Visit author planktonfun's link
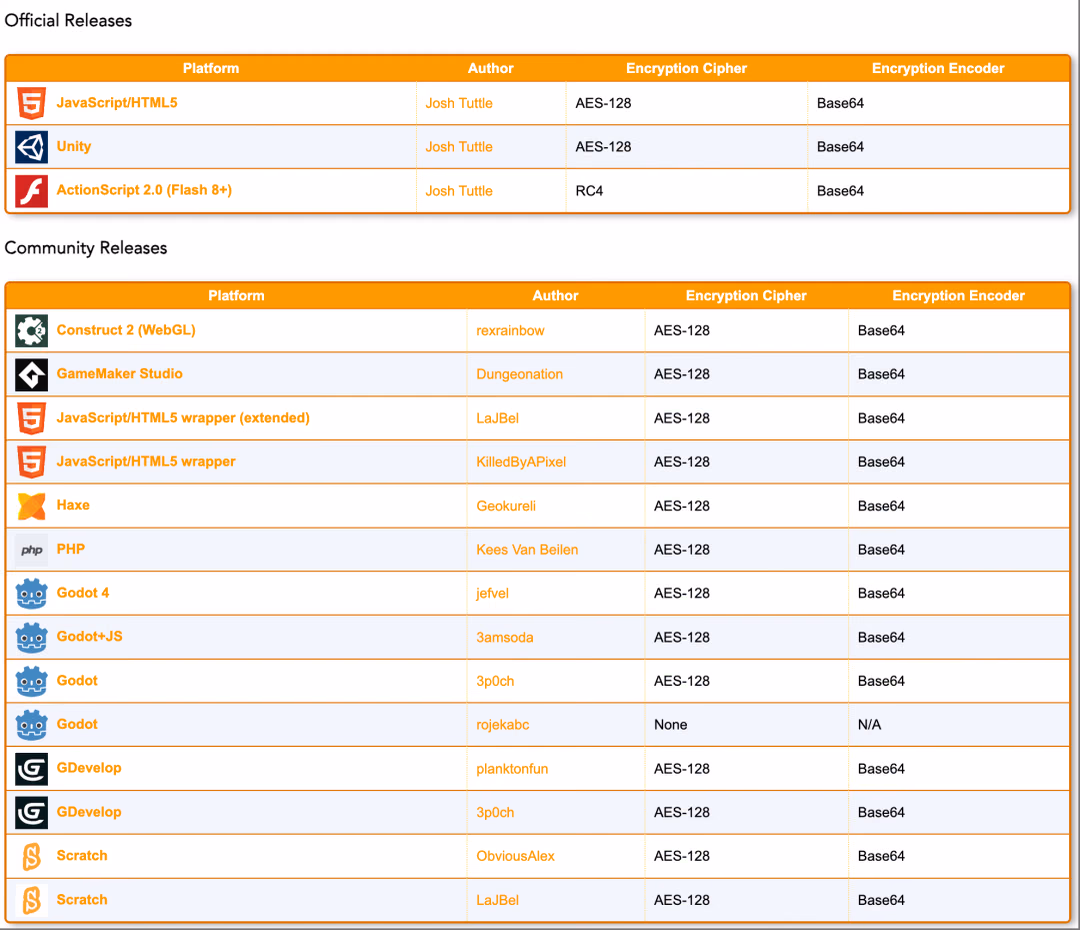This screenshot has height=930, width=1080. click(x=512, y=769)
